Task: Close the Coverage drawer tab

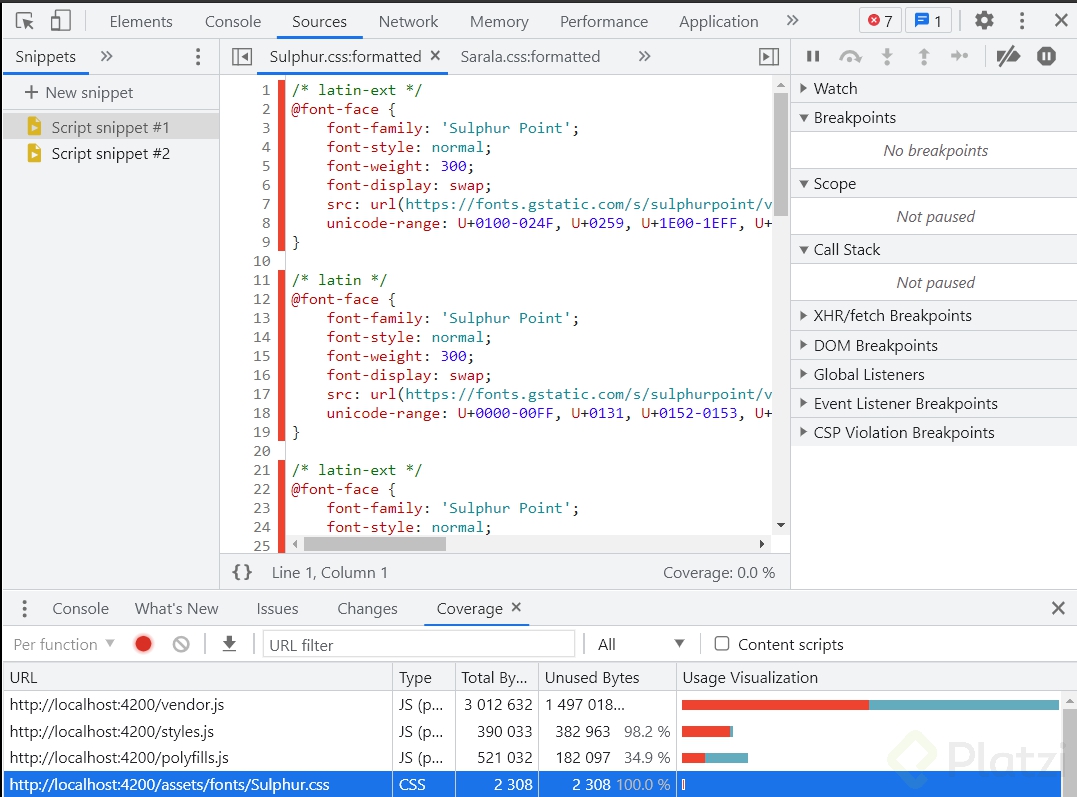Action: point(517,607)
